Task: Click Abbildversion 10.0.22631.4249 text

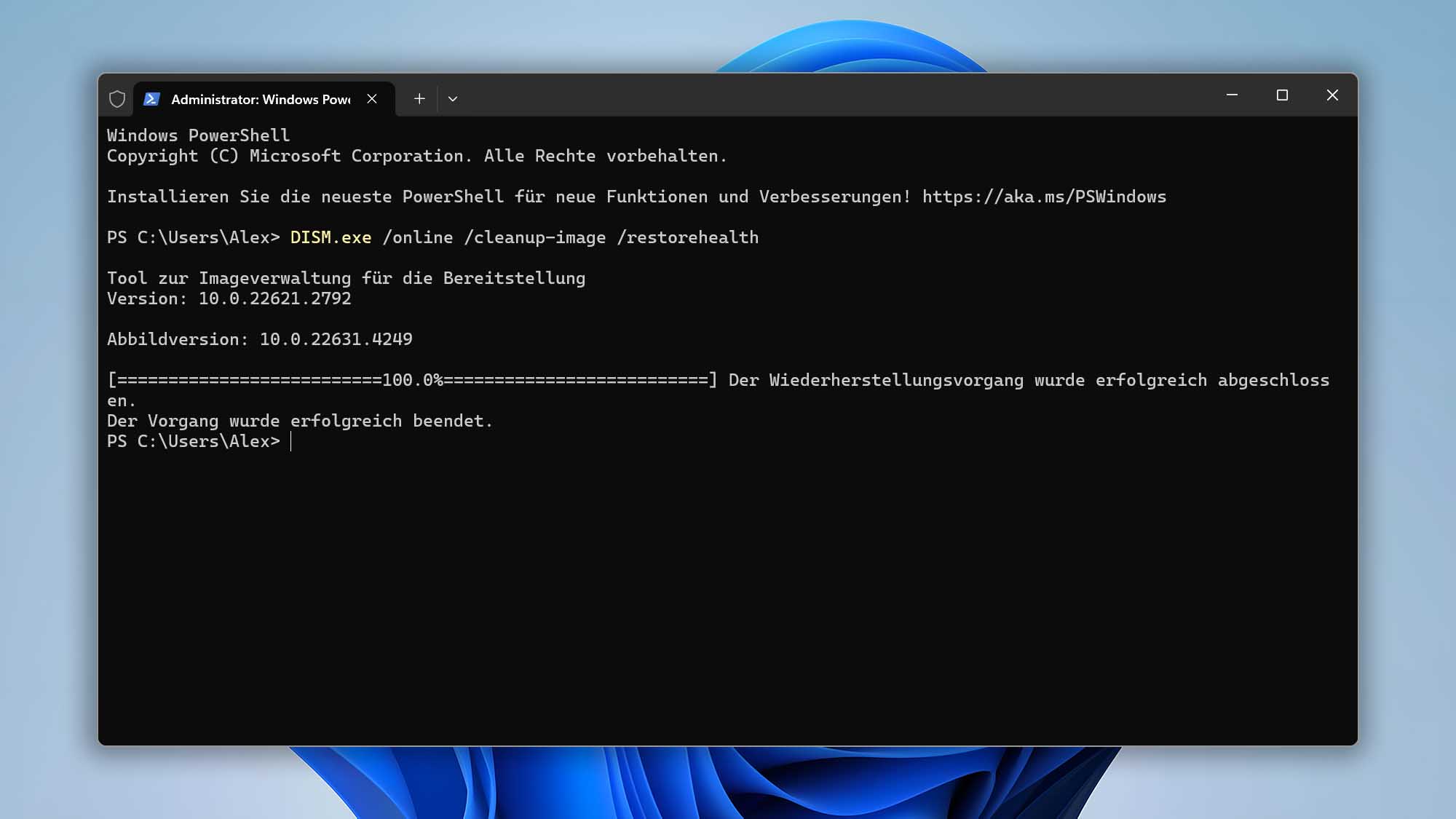Action: coord(260,339)
